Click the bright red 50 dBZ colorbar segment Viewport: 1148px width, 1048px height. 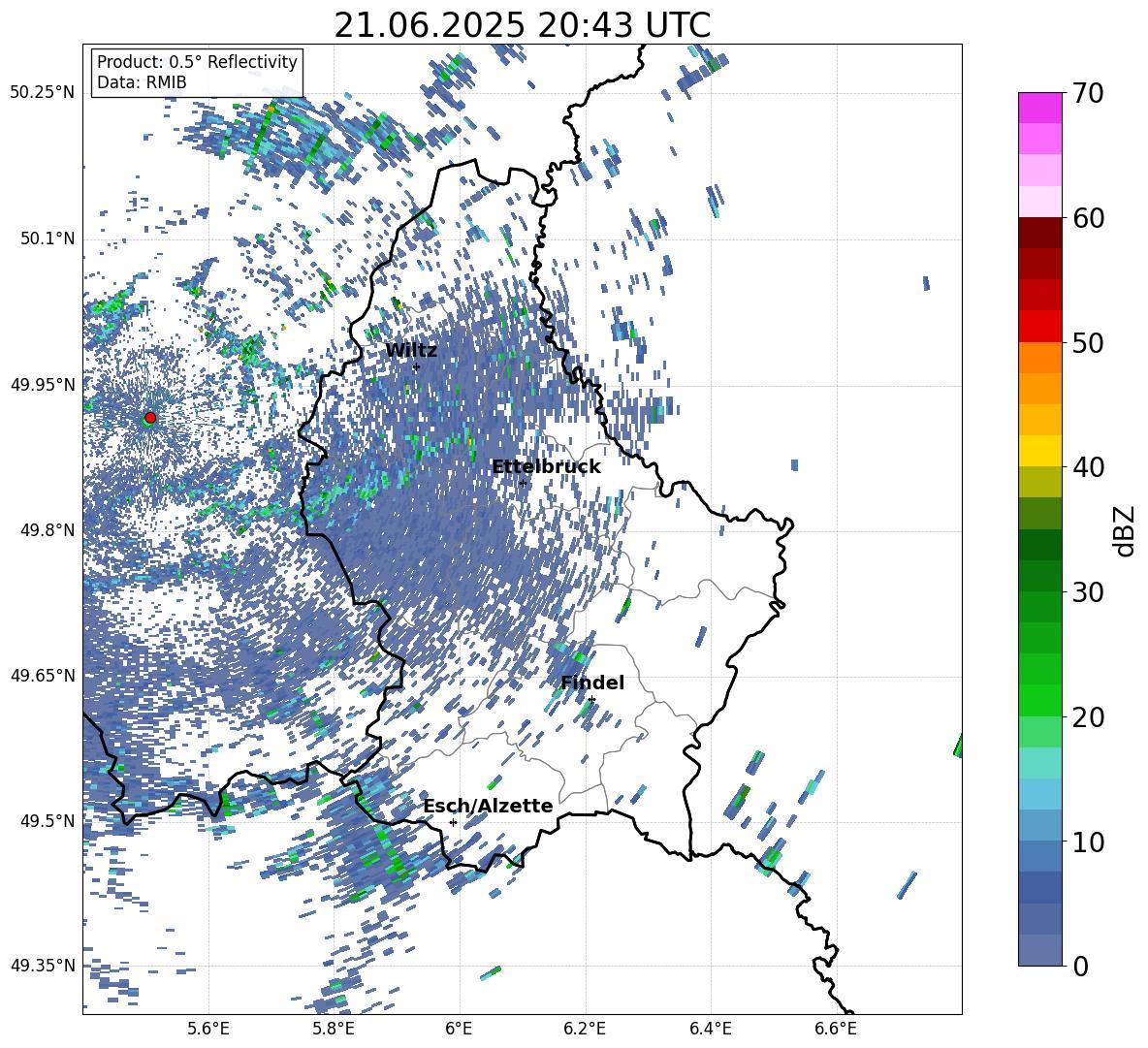click(x=1039, y=327)
